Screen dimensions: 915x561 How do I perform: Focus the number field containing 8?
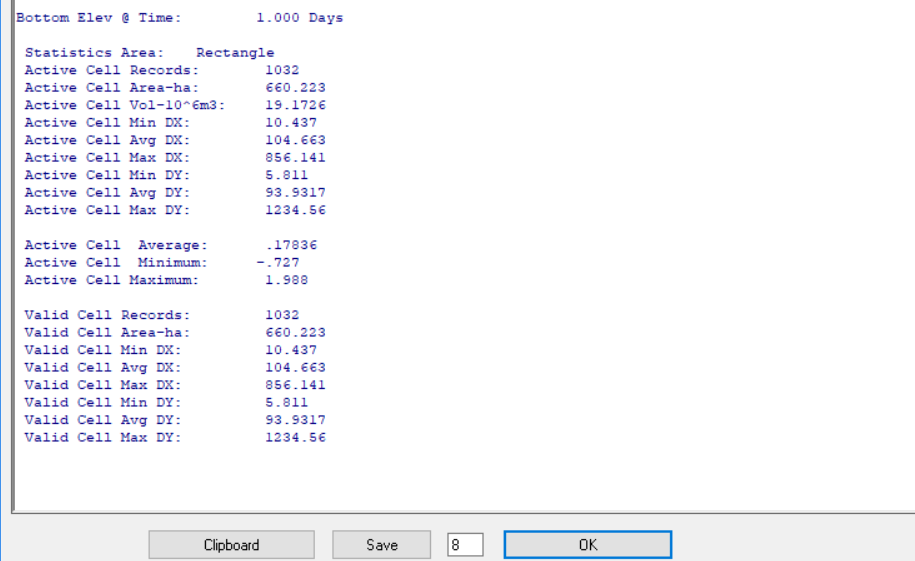465,545
